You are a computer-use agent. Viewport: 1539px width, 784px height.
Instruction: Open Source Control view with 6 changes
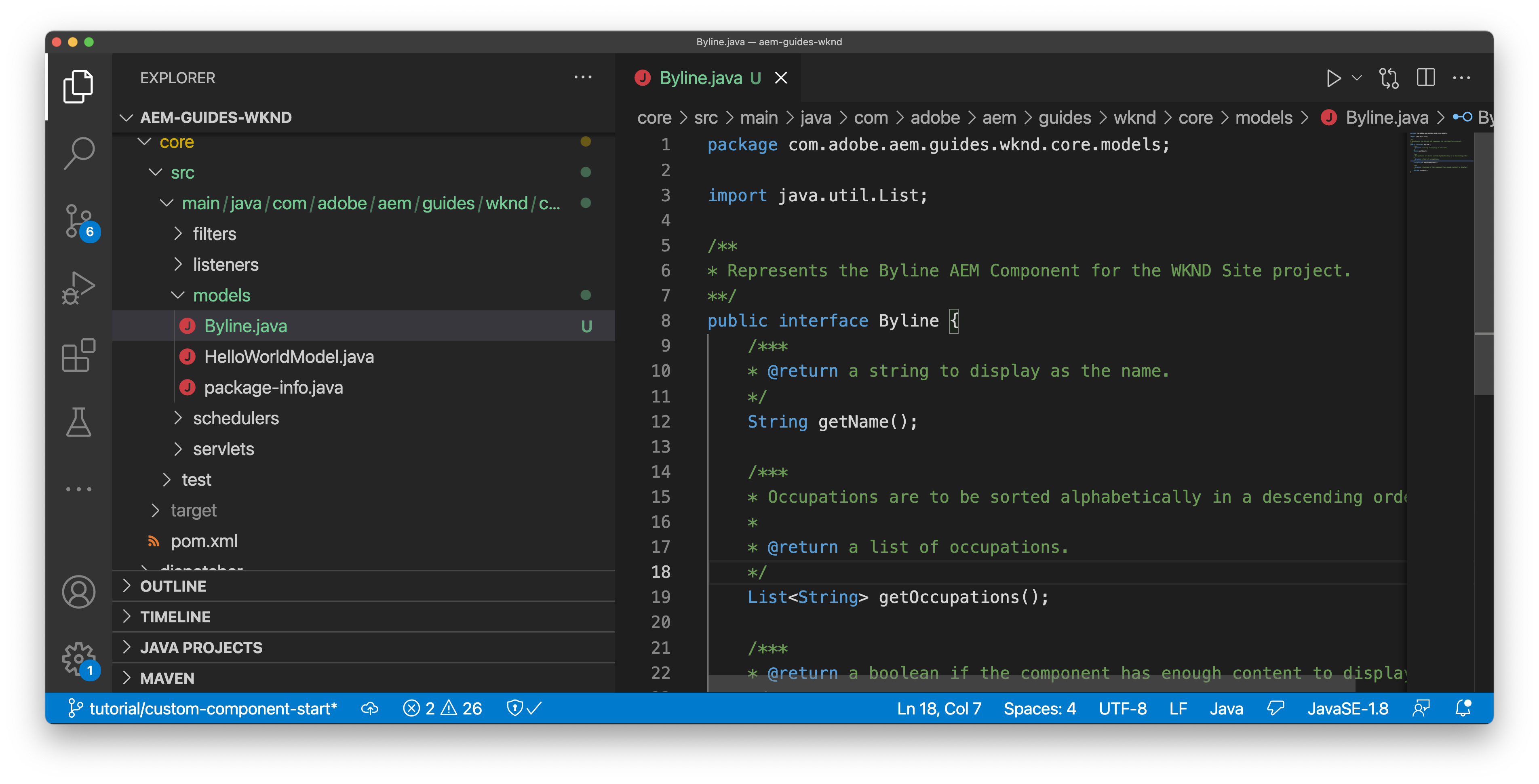pyautogui.click(x=78, y=222)
